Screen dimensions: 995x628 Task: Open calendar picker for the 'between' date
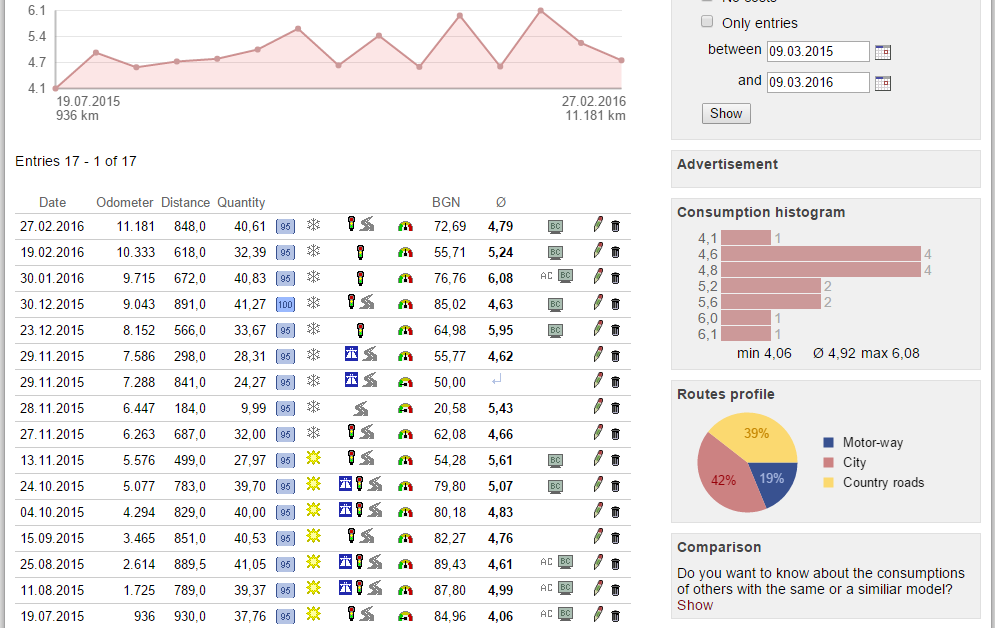pos(882,52)
